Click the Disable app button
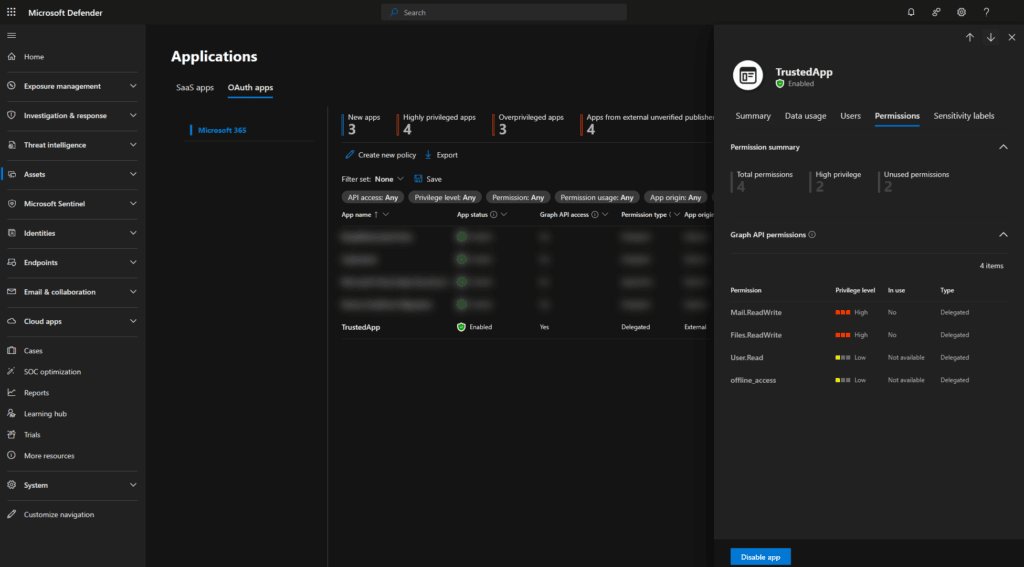Image resolution: width=1024 pixels, height=567 pixels. (x=760, y=557)
